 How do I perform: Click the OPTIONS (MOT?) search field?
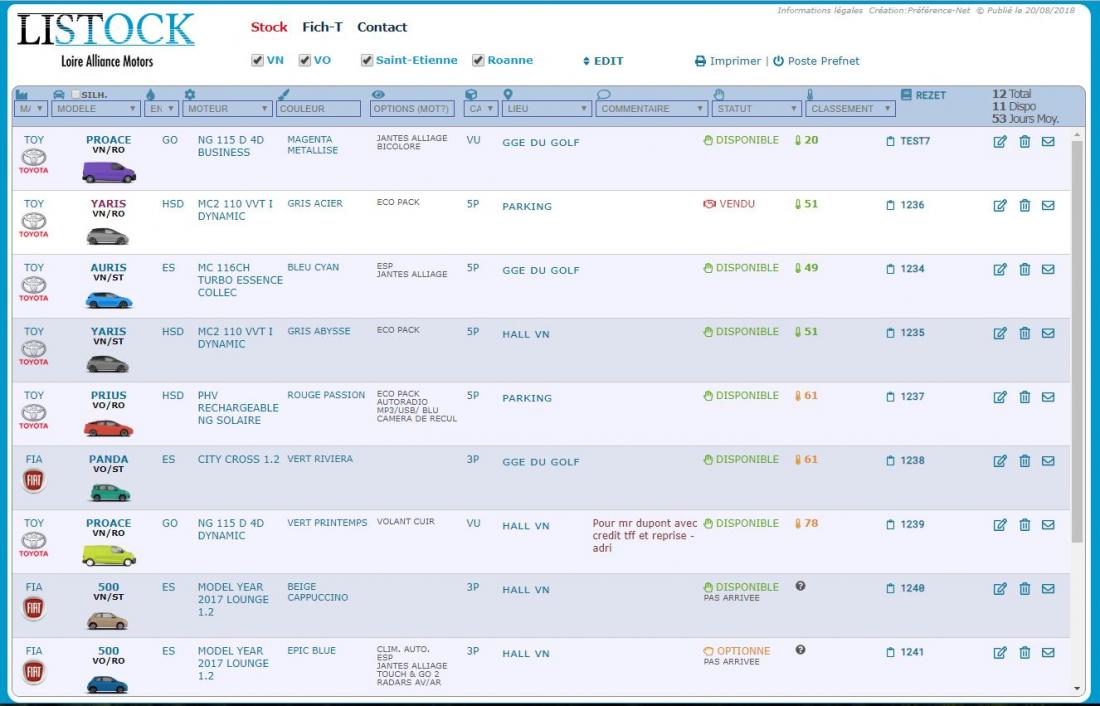412,109
